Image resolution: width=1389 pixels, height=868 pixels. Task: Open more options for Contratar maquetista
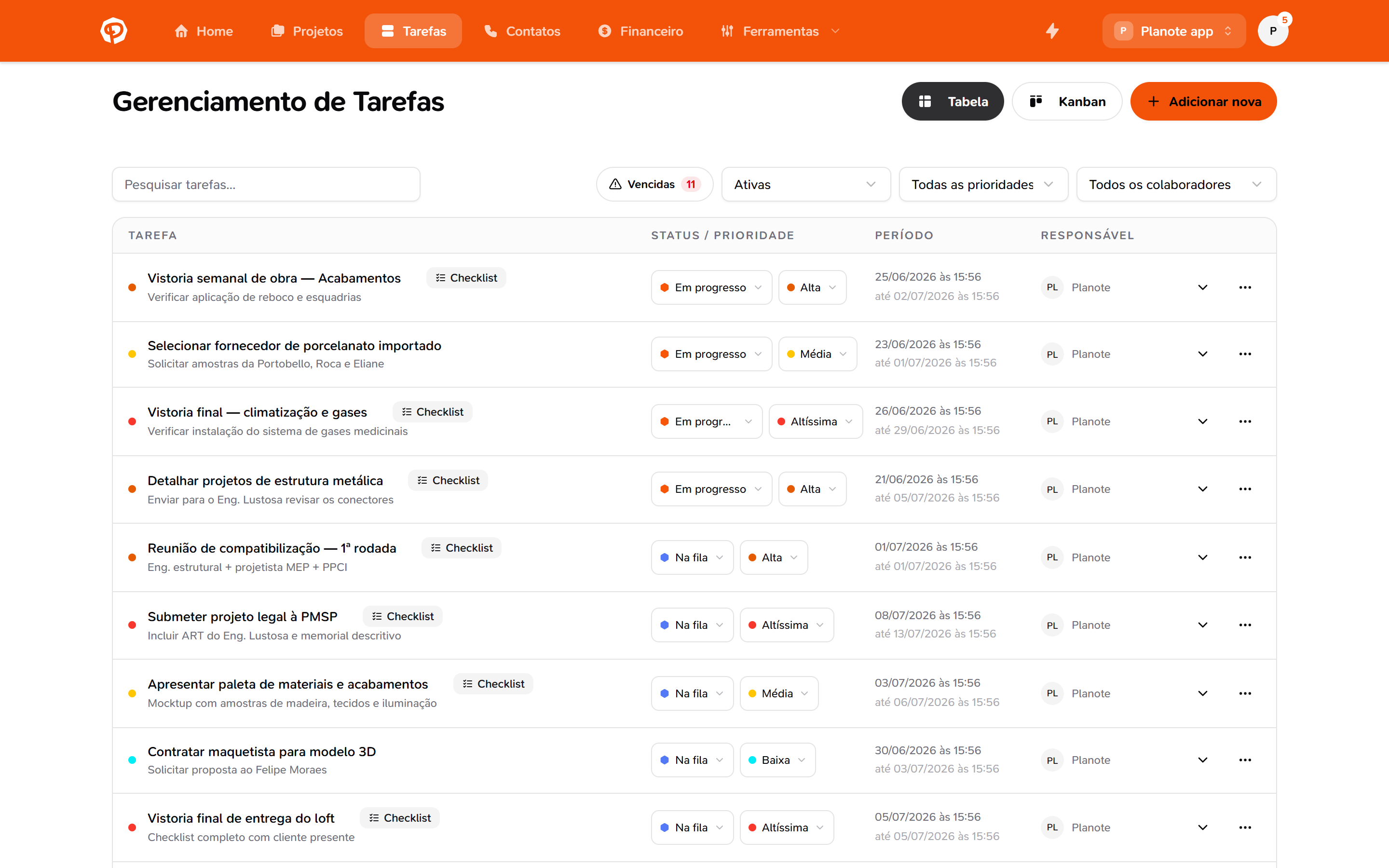pyautogui.click(x=1245, y=760)
